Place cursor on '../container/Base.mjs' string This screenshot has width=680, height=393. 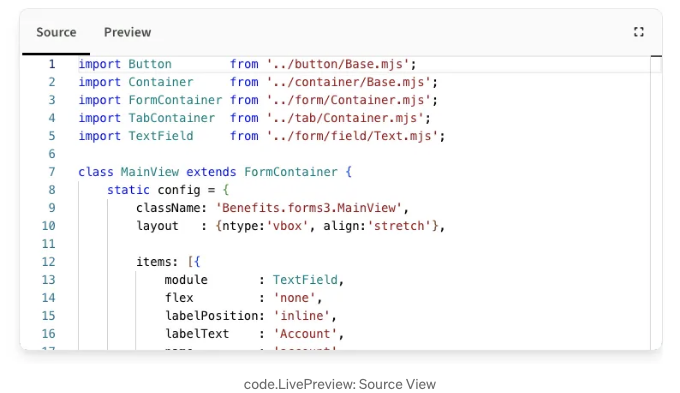349,82
